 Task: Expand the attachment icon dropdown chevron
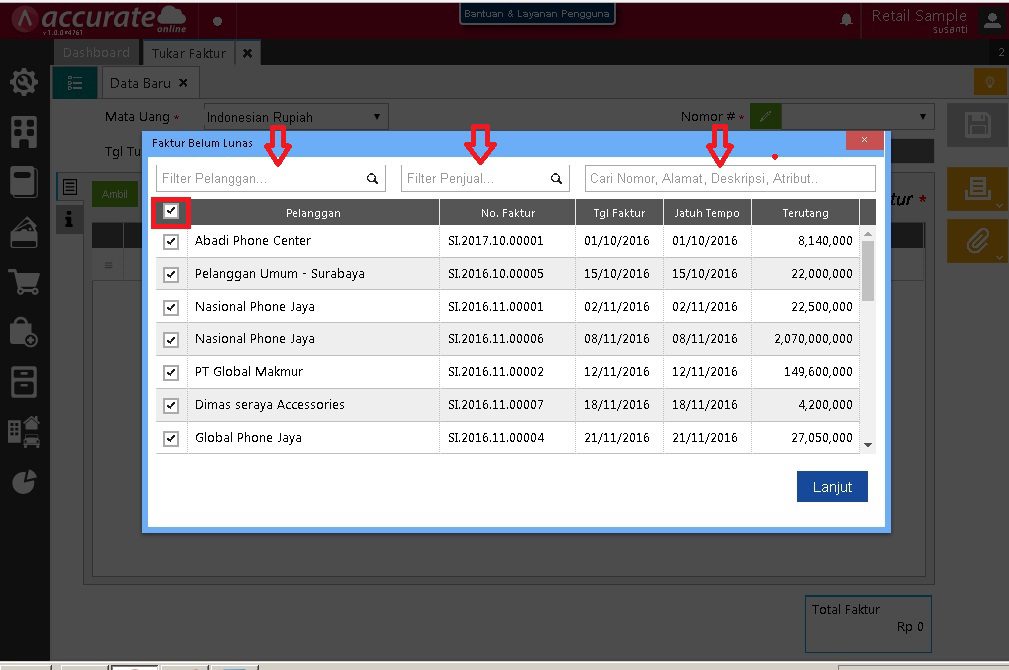(x=999, y=257)
